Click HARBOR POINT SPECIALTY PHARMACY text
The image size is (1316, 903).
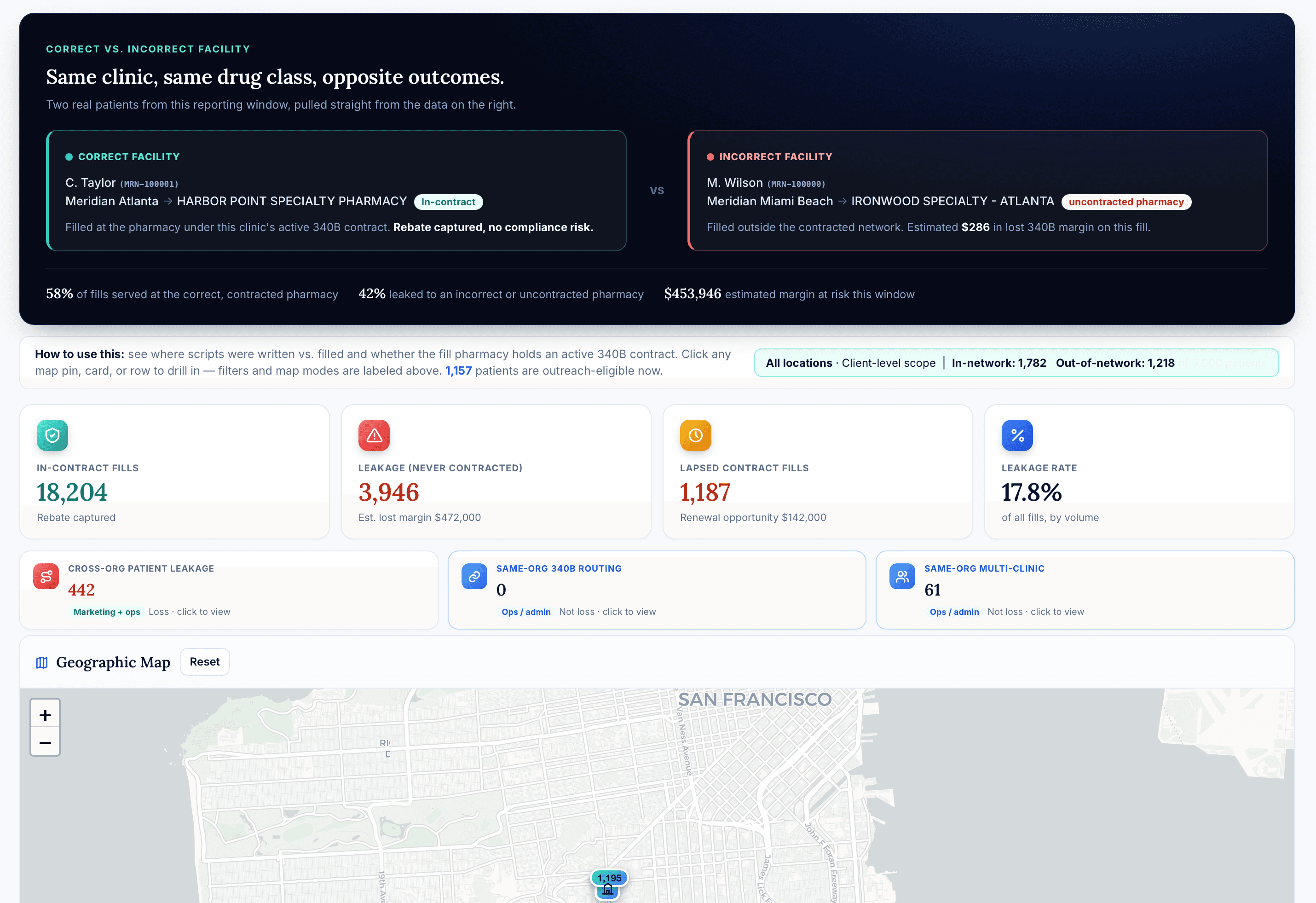(x=292, y=201)
